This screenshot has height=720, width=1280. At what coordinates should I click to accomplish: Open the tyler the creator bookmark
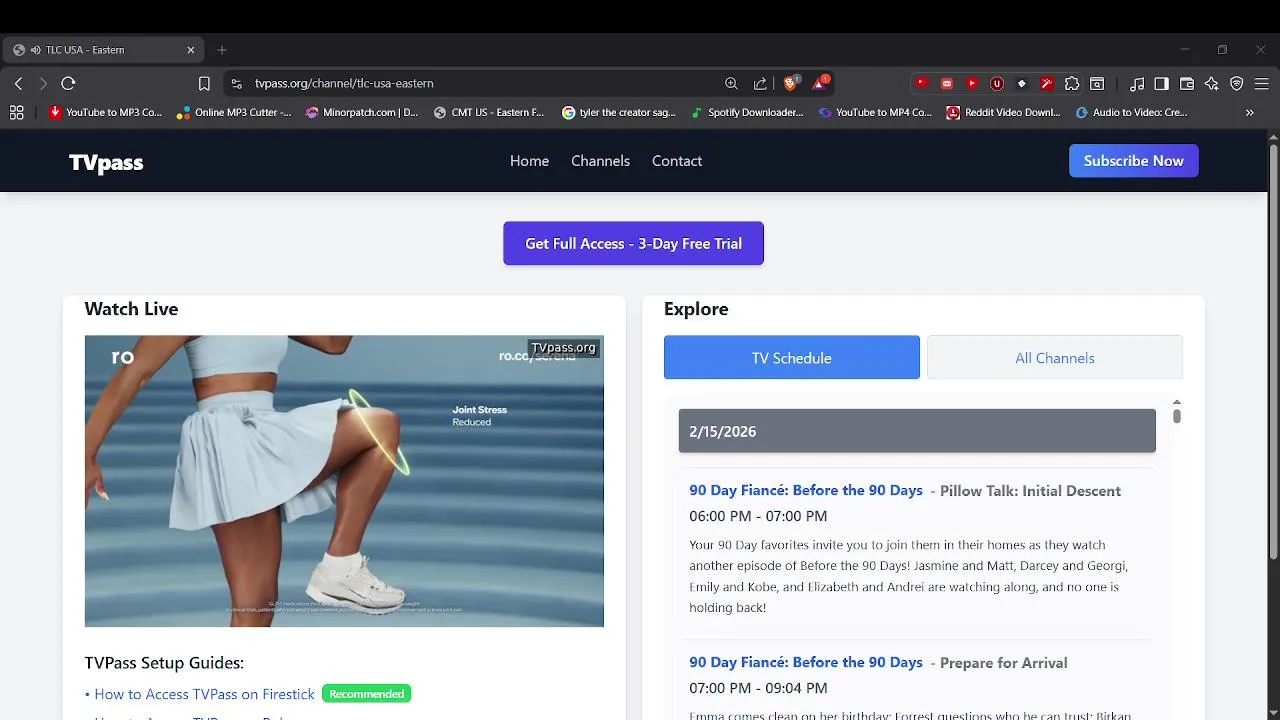(619, 113)
